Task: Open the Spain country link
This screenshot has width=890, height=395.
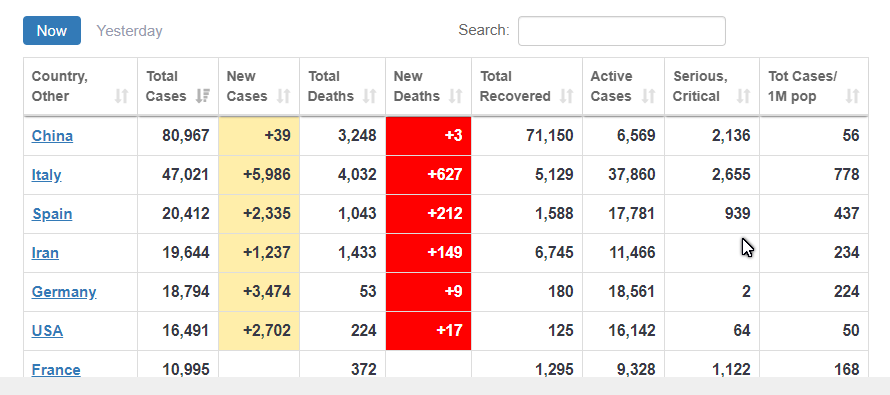Action: (x=52, y=214)
